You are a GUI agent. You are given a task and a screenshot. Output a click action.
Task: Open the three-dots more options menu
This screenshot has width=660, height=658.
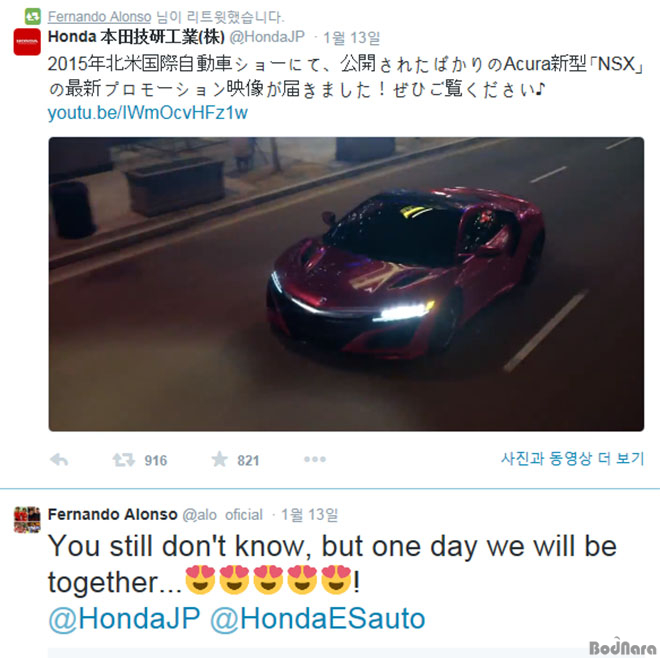(x=315, y=459)
